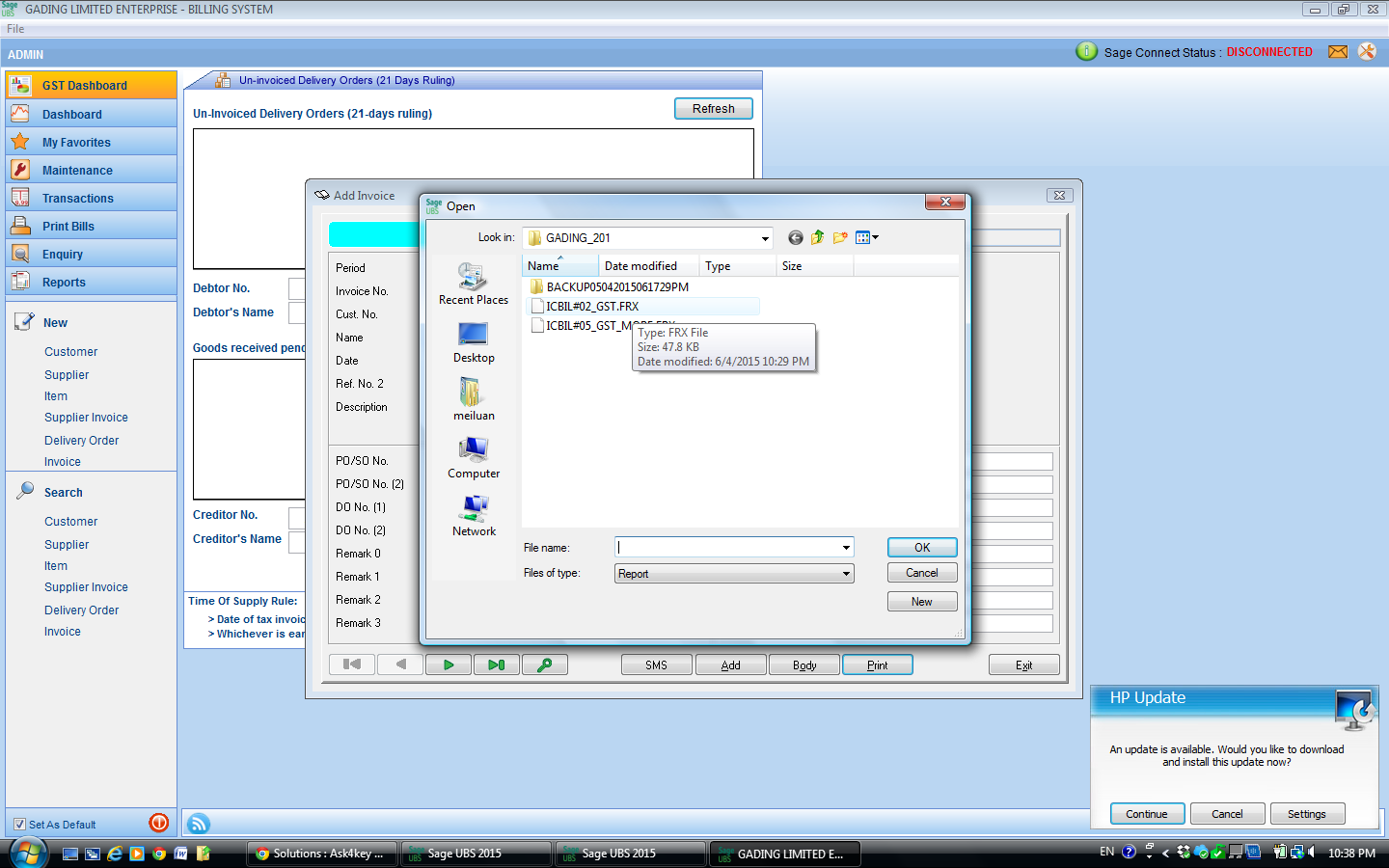Click the RSS feed icon
This screenshot has height=868, width=1389.
pyautogui.click(x=199, y=824)
